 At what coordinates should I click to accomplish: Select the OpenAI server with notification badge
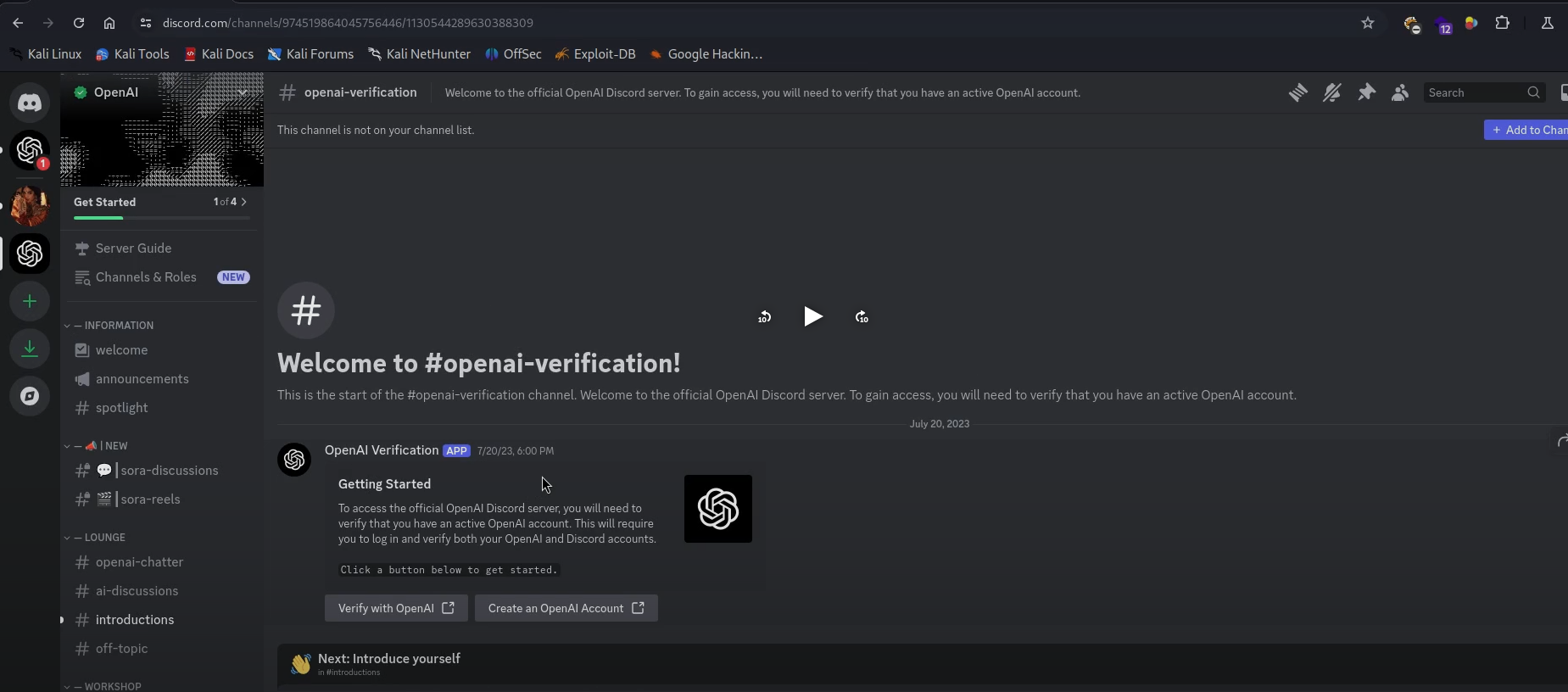tap(30, 150)
